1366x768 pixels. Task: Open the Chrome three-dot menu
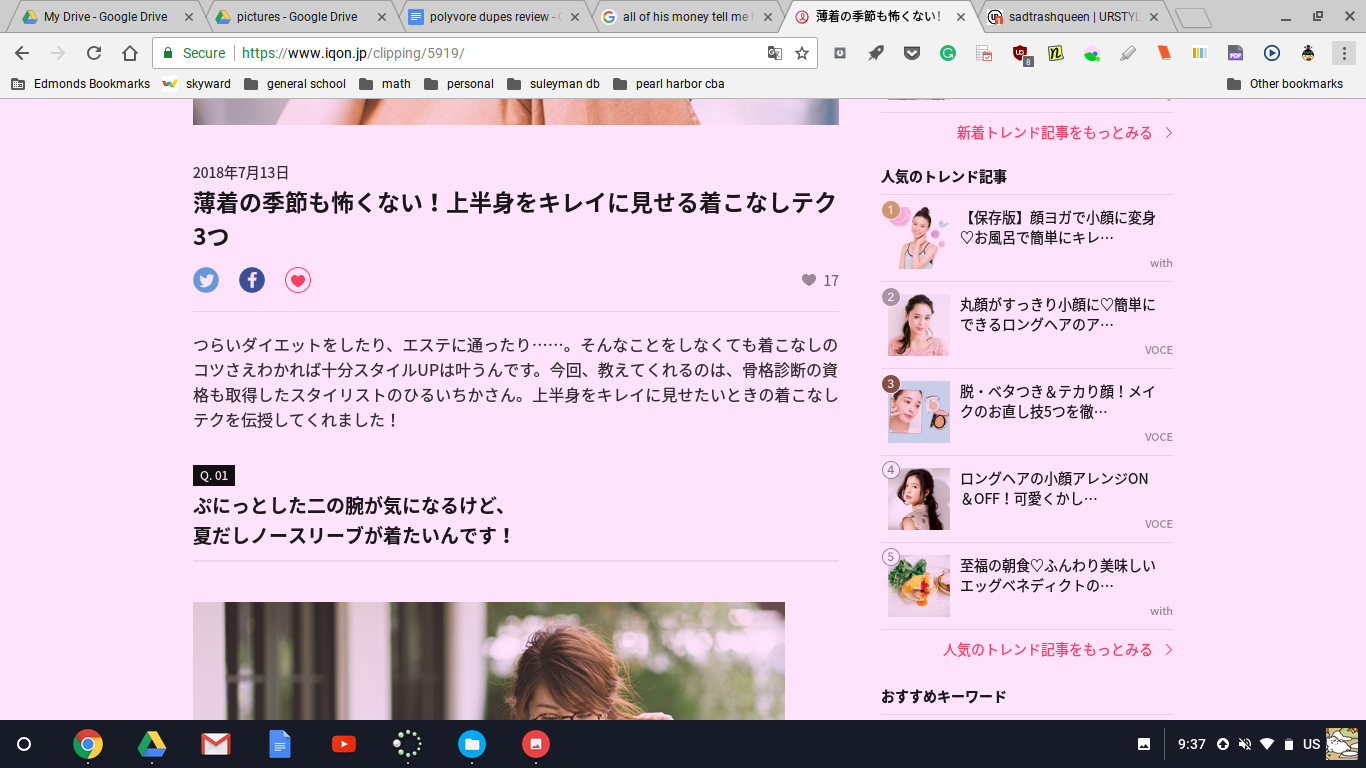[1344, 53]
